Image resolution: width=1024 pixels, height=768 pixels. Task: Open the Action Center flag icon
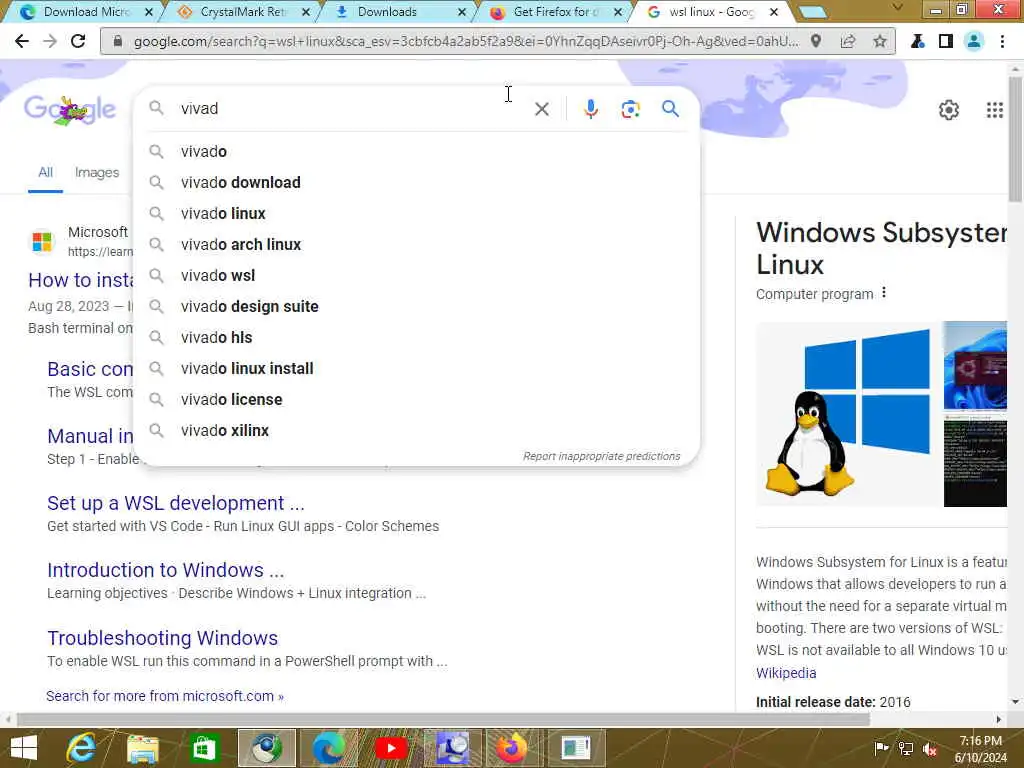[x=881, y=748]
